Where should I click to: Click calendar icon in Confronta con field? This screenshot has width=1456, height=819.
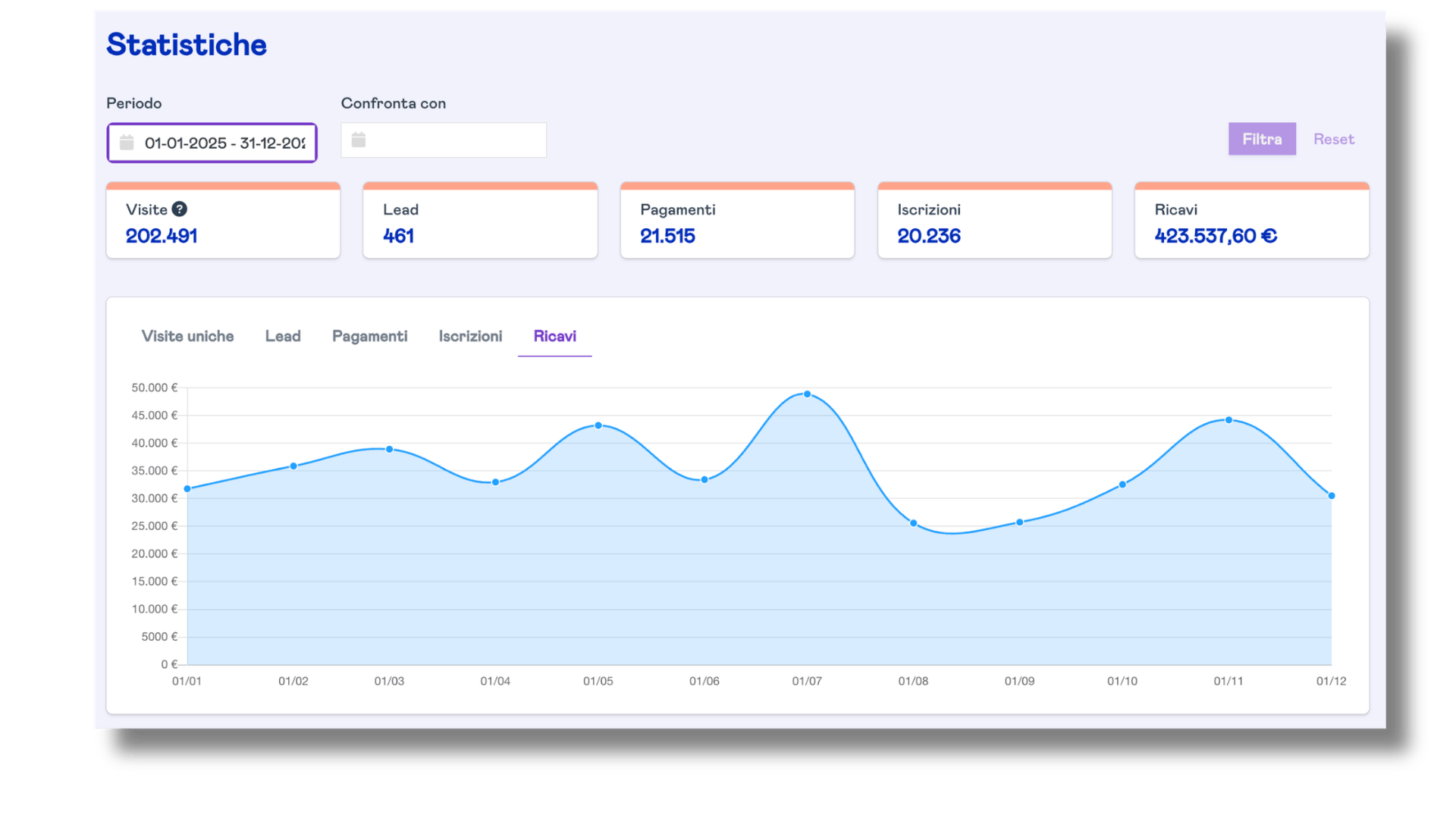(359, 140)
